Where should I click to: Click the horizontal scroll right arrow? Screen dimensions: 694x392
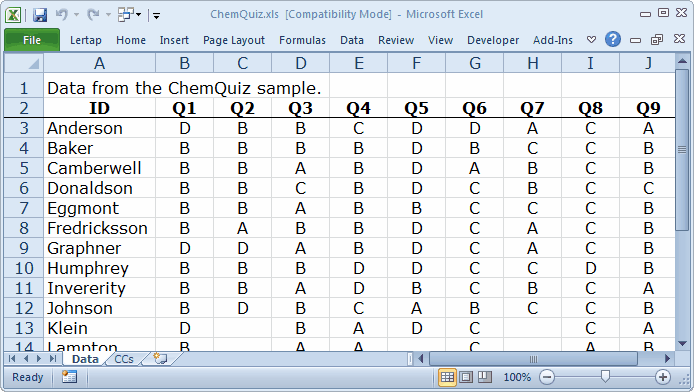(x=667, y=358)
